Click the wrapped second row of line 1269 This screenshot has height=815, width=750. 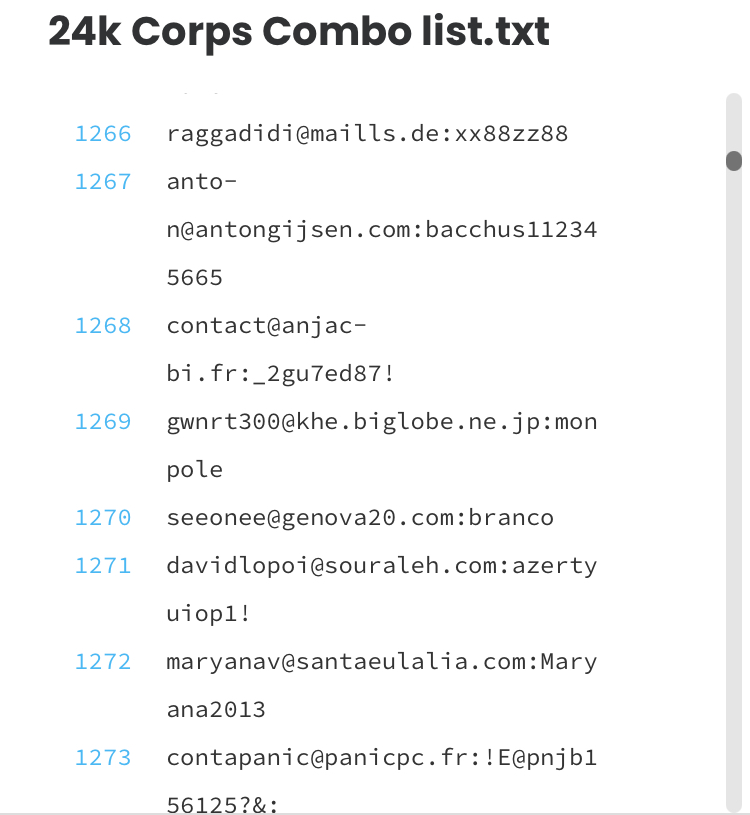pos(195,470)
